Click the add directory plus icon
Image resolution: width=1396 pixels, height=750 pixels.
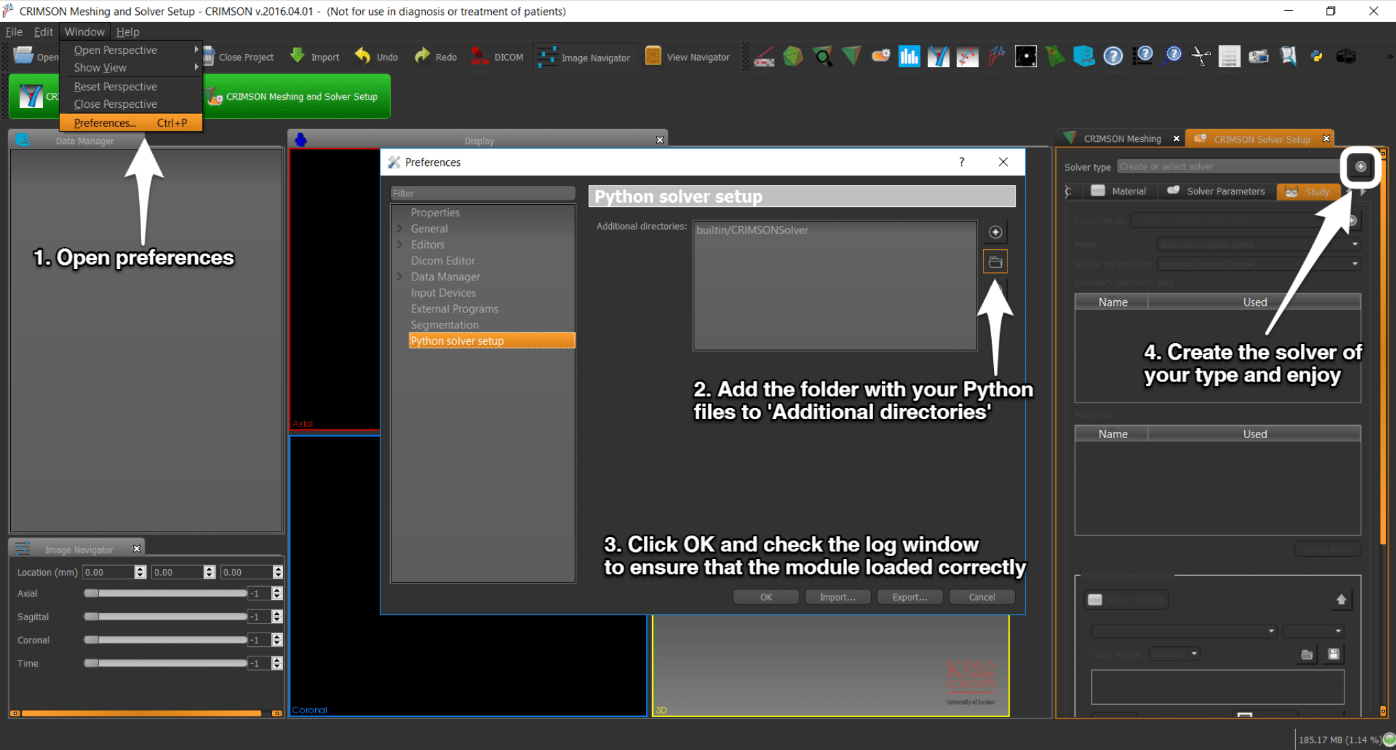[995, 232]
